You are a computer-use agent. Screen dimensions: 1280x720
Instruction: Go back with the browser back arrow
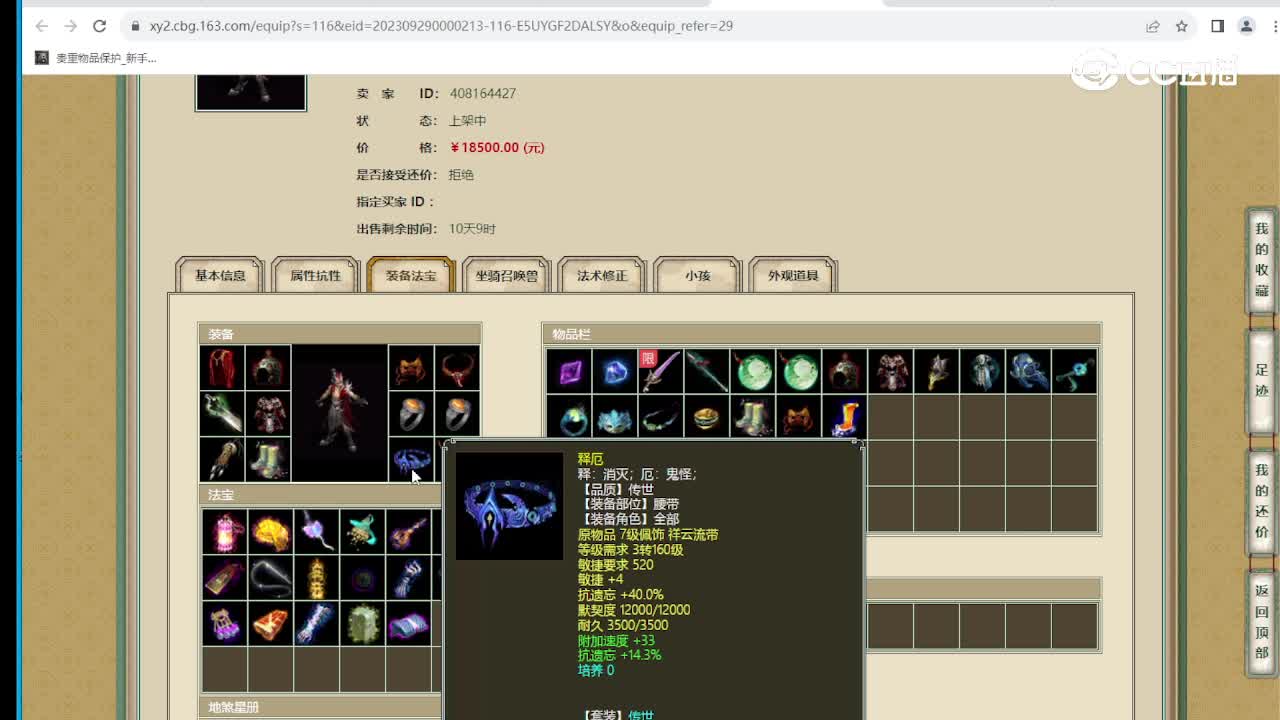41,26
